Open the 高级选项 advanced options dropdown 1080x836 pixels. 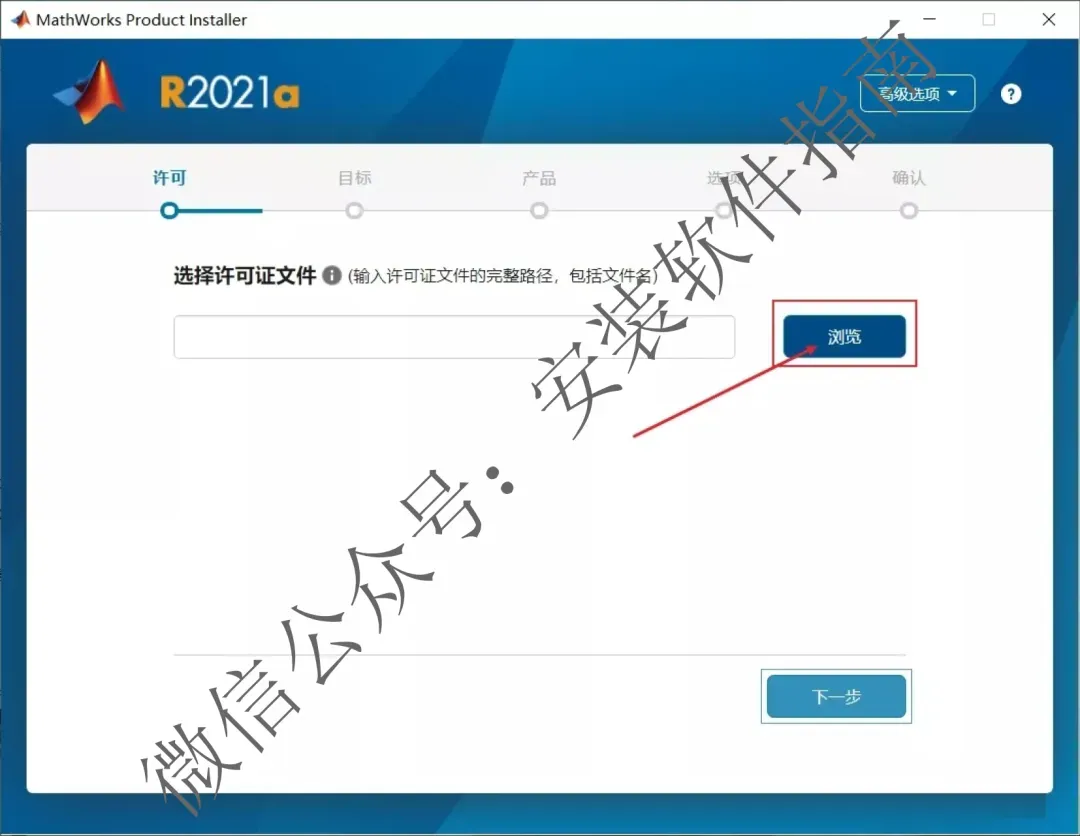(x=917, y=93)
